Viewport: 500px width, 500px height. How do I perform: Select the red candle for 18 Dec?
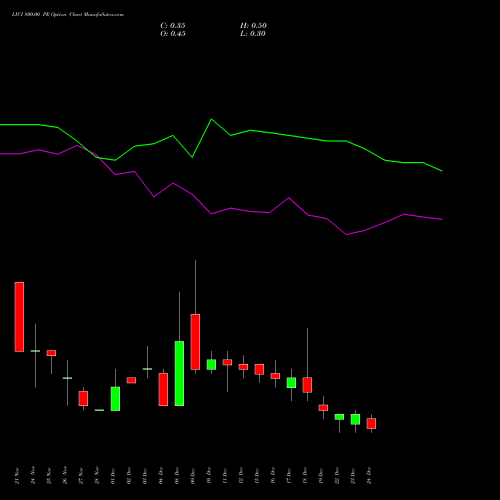pos(307,385)
